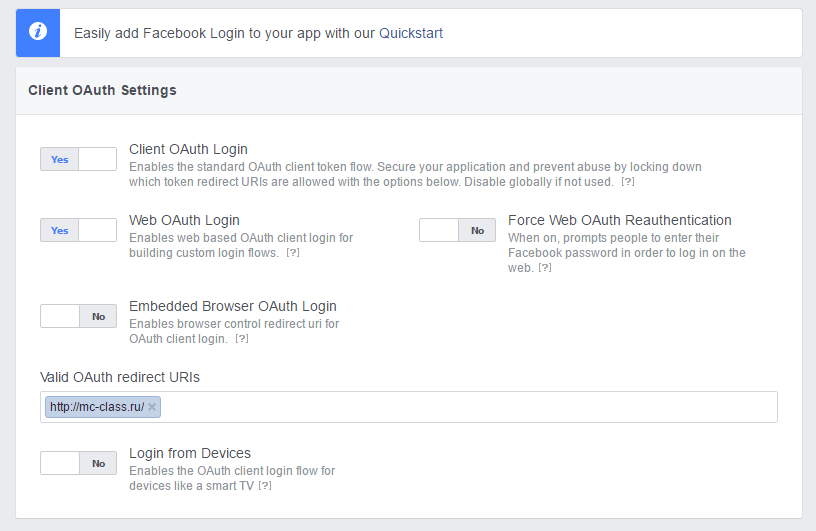Remove the http://mc-class.ru/ URI with x icon
Viewport: 816px width, 531px height.
point(151,407)
